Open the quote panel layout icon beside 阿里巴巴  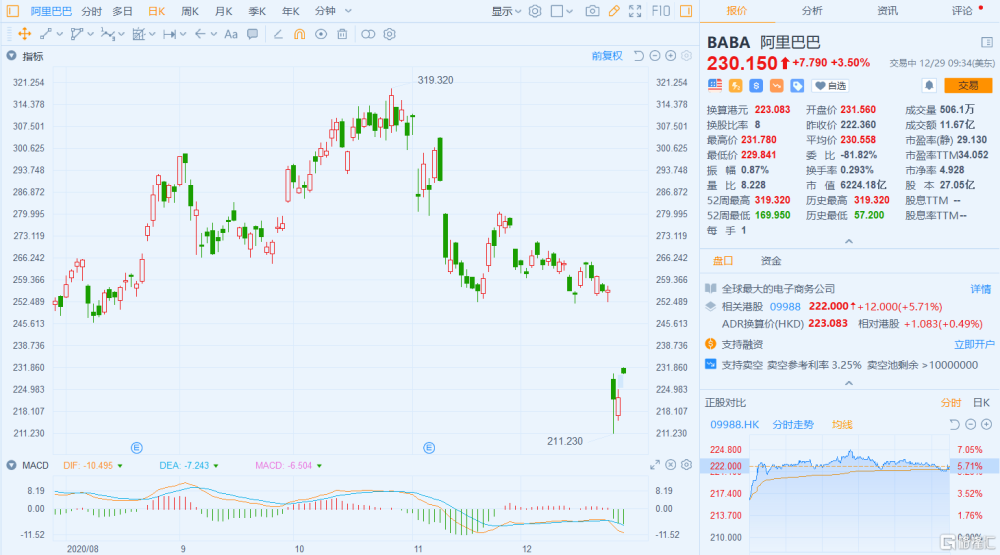tap(987, 43)
